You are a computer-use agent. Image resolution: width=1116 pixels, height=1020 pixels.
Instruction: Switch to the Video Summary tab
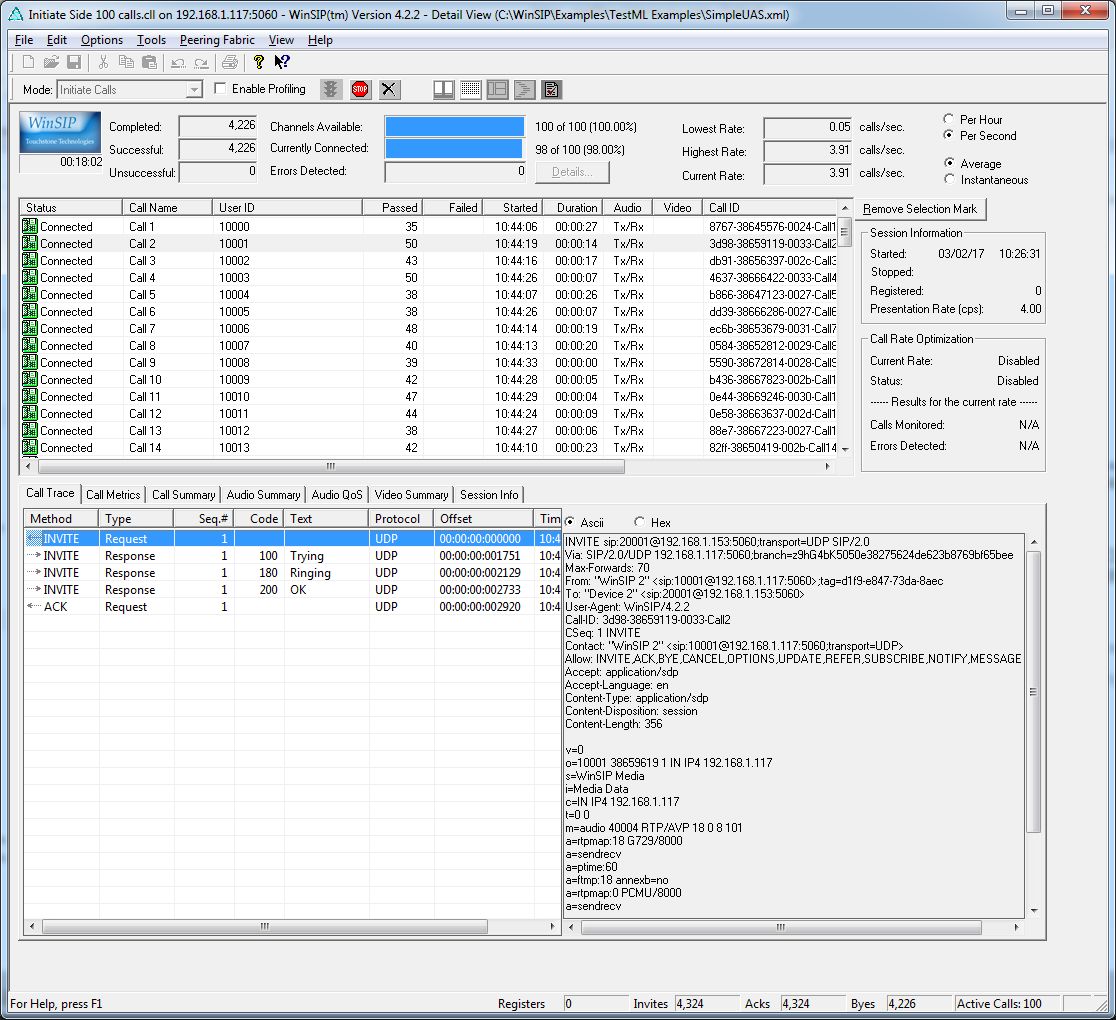411,495
